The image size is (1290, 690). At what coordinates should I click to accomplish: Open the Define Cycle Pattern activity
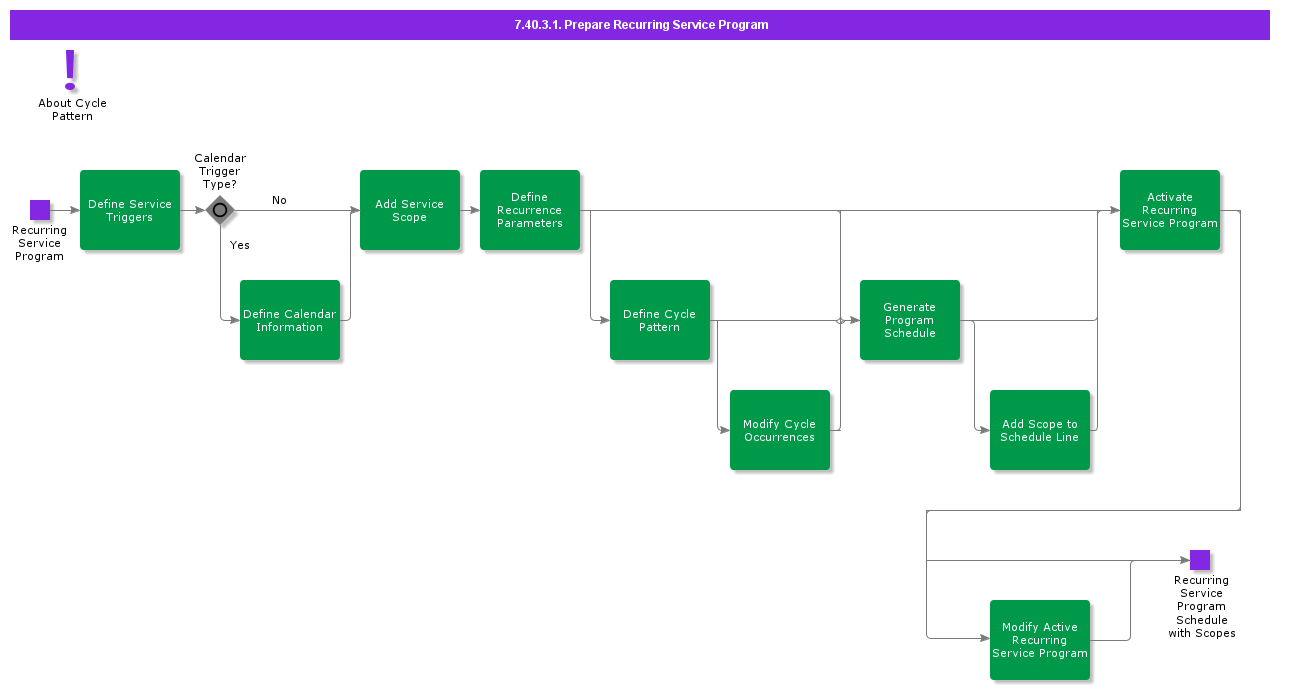(x=660, y=320)
